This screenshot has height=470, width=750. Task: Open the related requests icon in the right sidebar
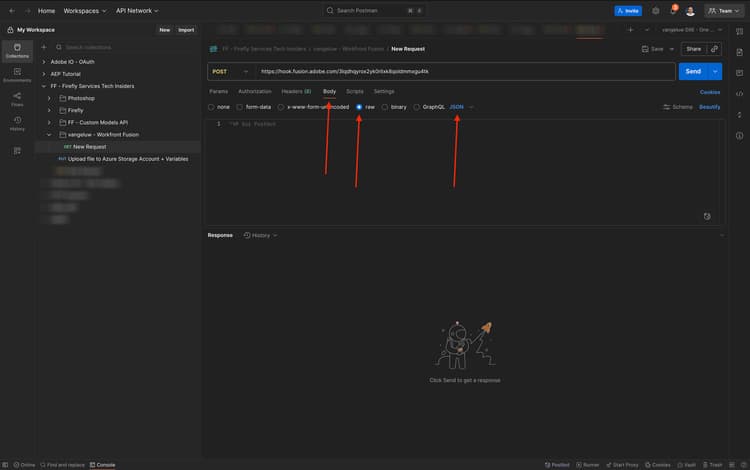(739, 115)
